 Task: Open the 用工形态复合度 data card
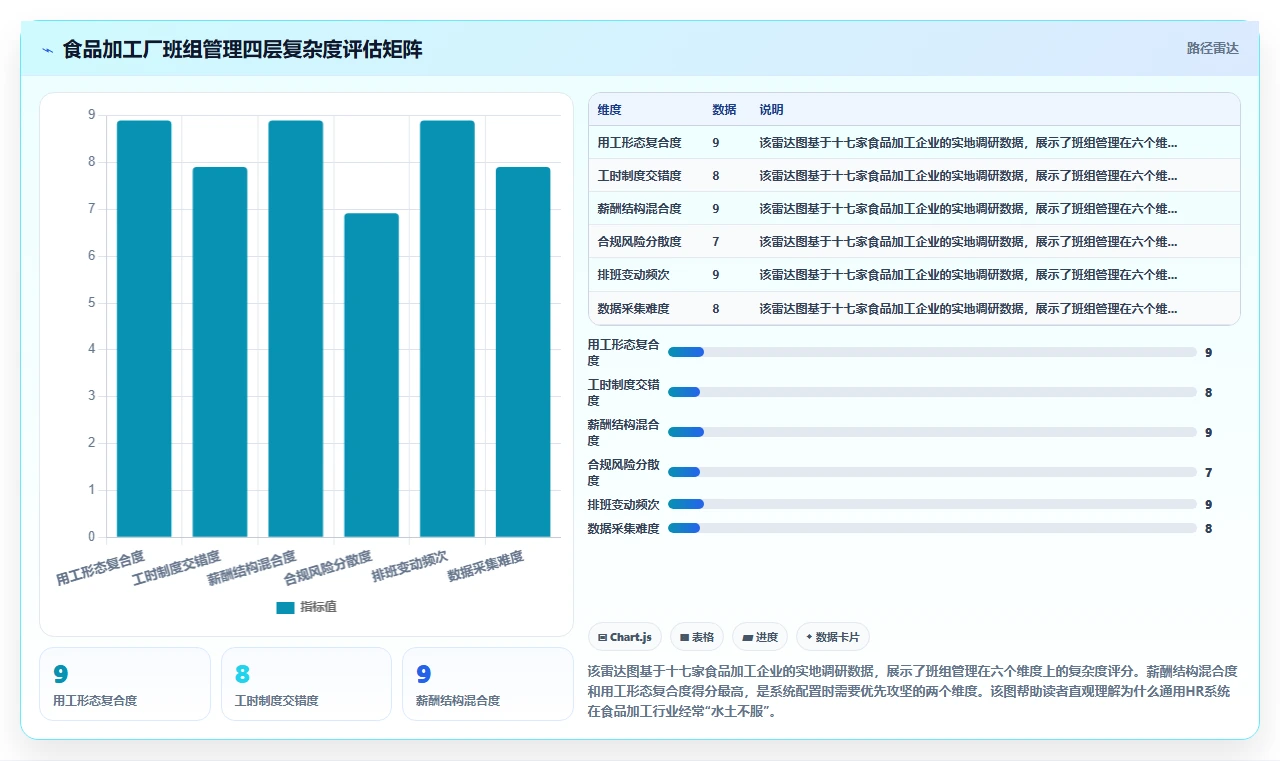[125, 684]
